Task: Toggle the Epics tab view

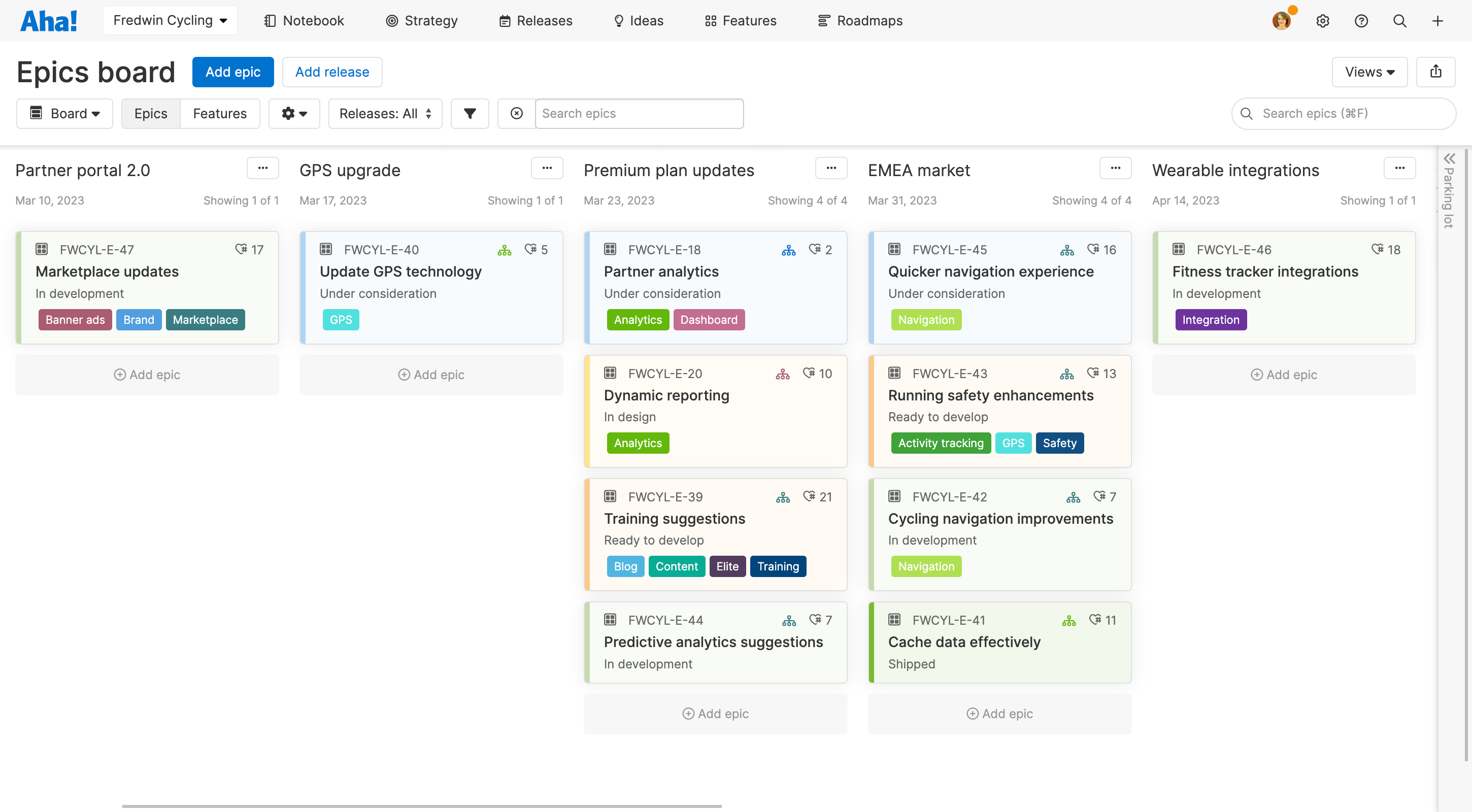Action: pos(151,113)
